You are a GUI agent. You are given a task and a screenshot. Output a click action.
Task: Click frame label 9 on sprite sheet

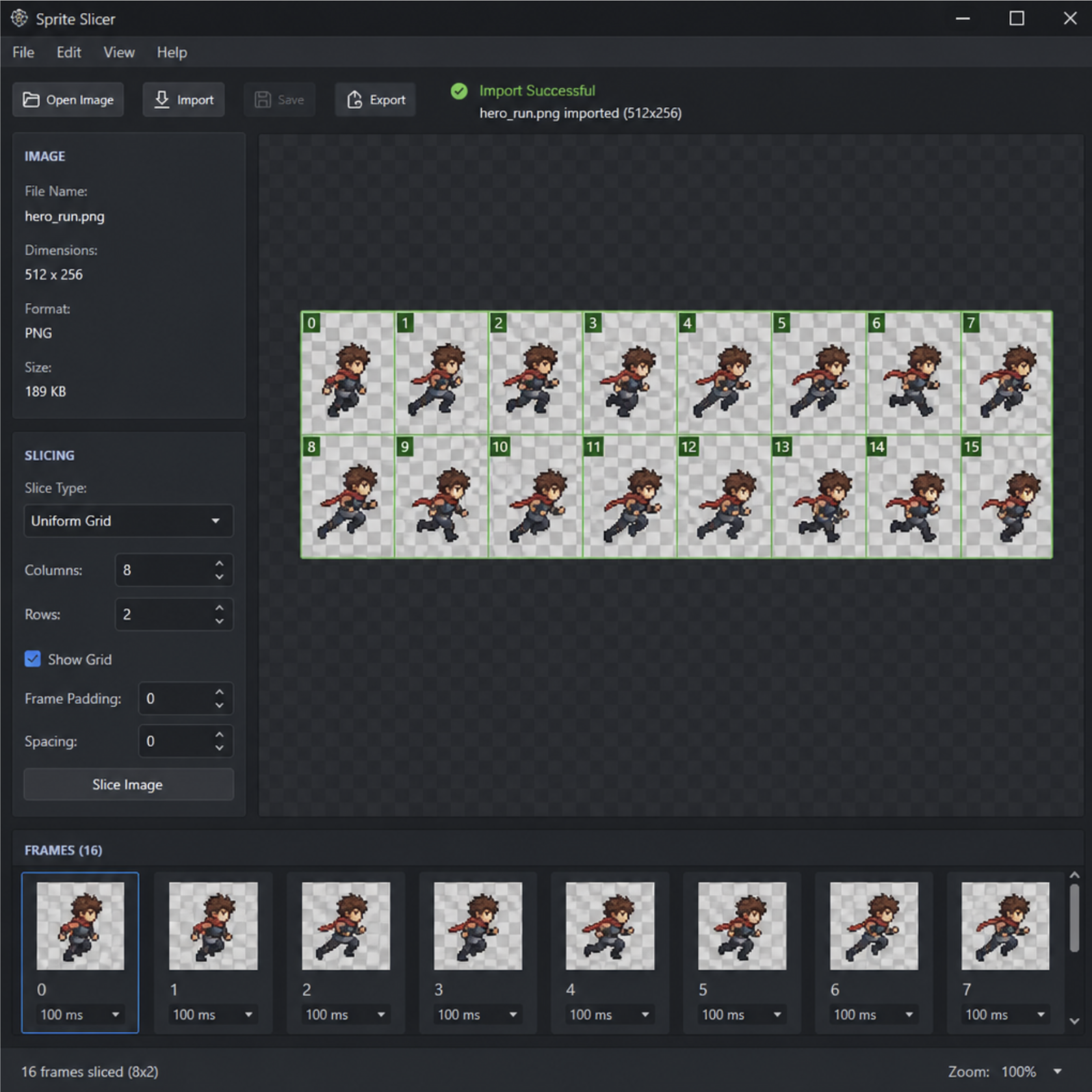(x=405, y=447)
